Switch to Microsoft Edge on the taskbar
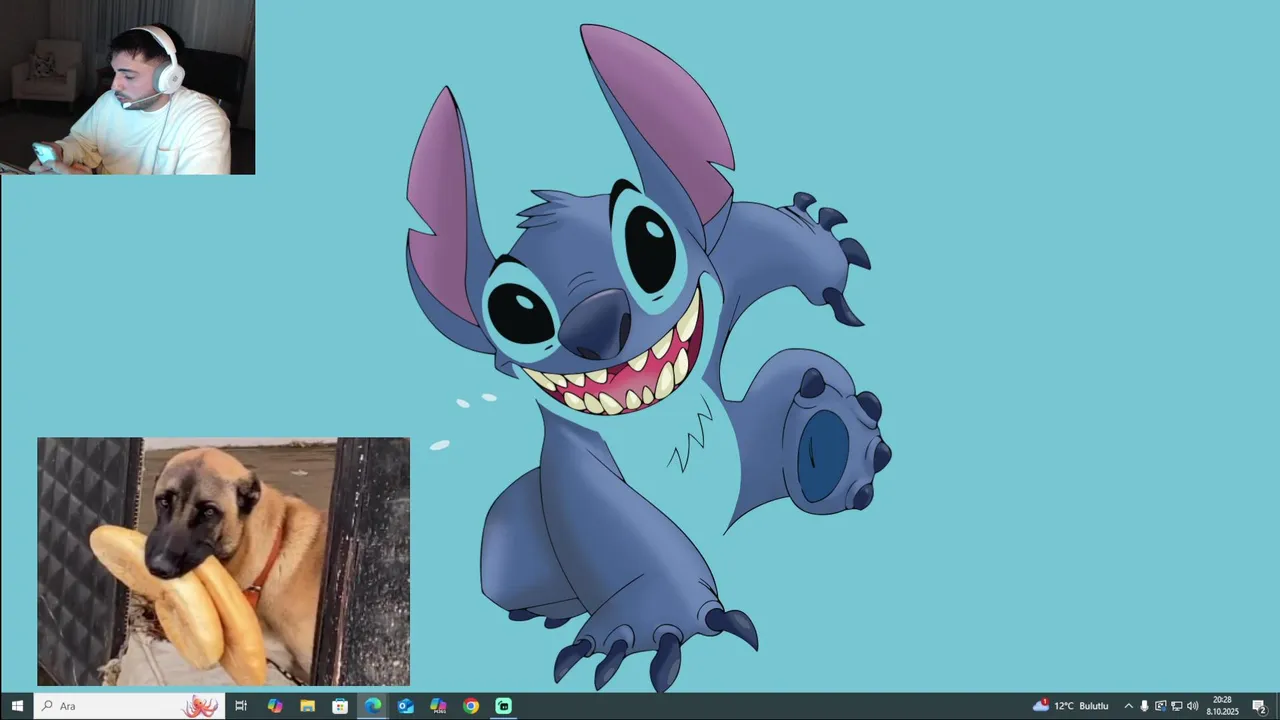The height and width of the screenshot is (720, 1280). coord(373,706)
